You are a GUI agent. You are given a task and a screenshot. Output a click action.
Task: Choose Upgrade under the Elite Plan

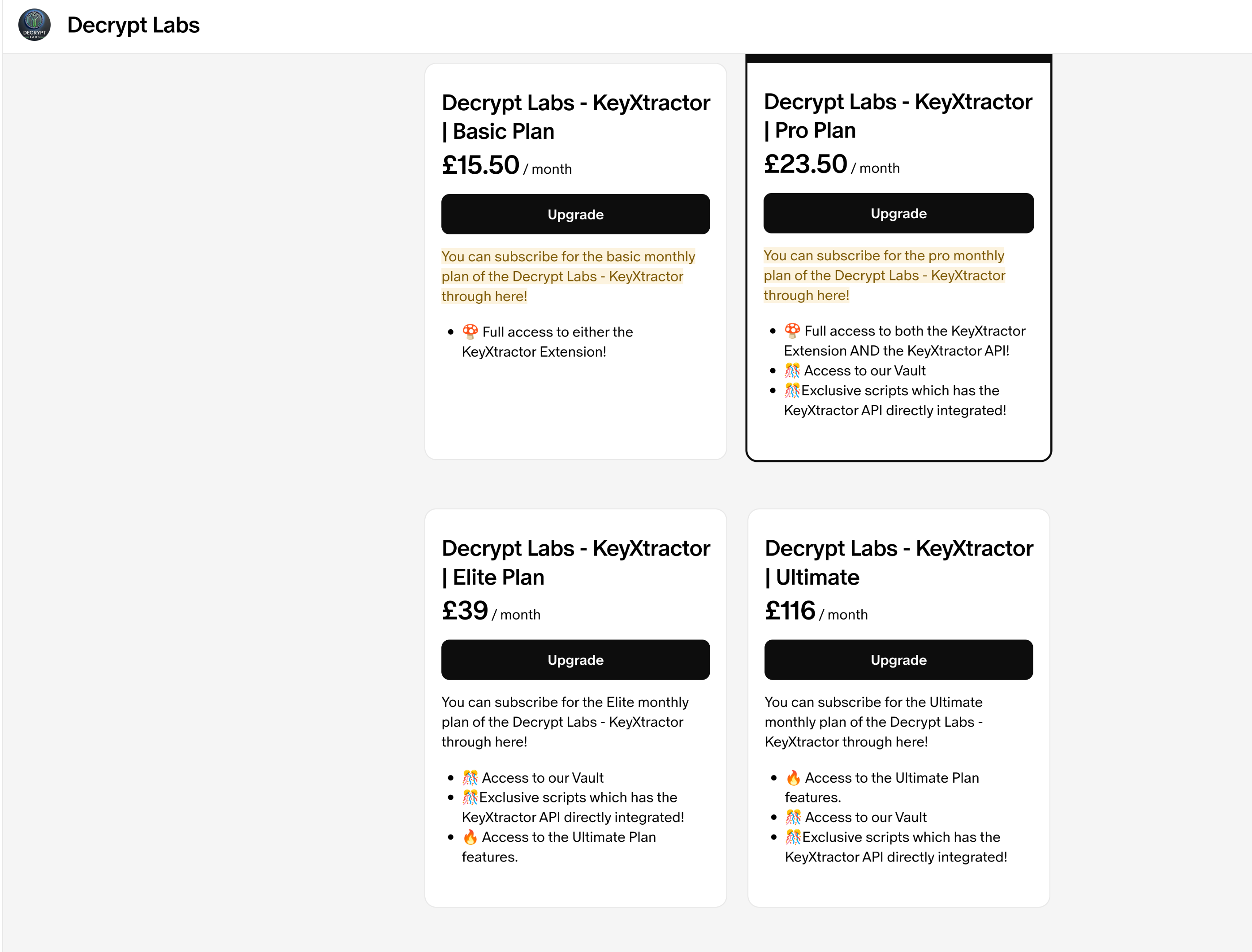coord(575,660)
